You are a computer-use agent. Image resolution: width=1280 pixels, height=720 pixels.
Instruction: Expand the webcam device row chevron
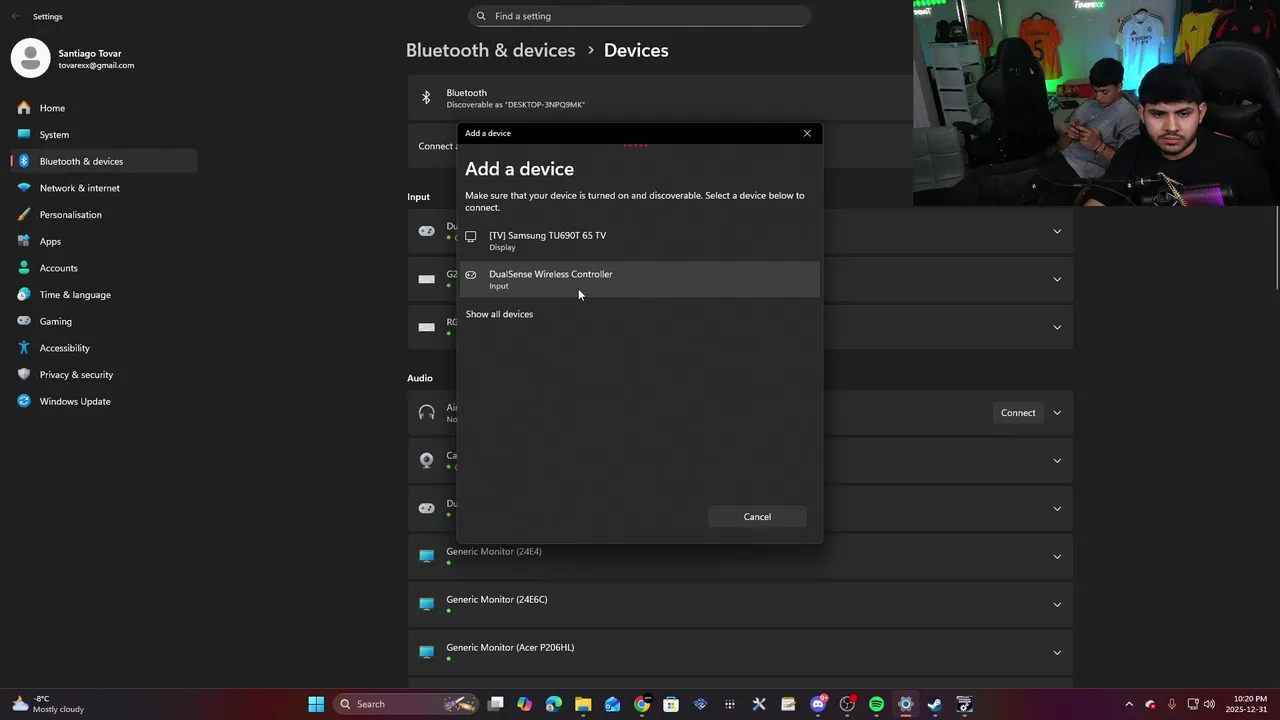(x=1057, y=461)
